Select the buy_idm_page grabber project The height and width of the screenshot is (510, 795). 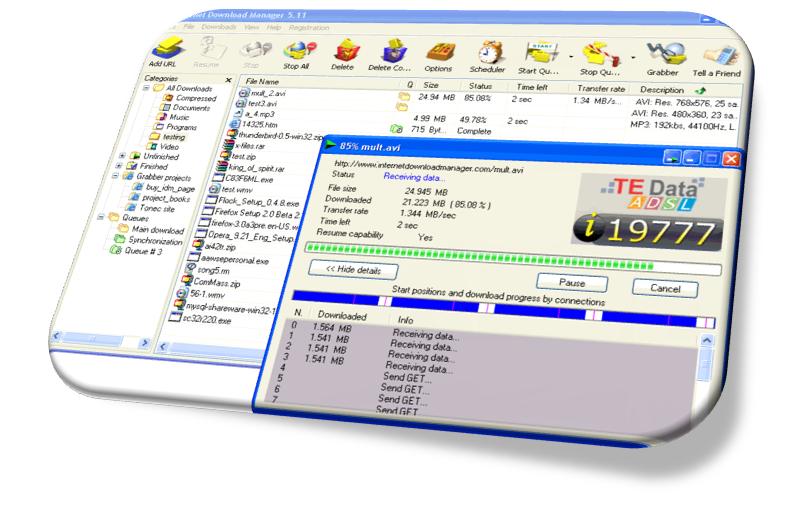(164, 188)
